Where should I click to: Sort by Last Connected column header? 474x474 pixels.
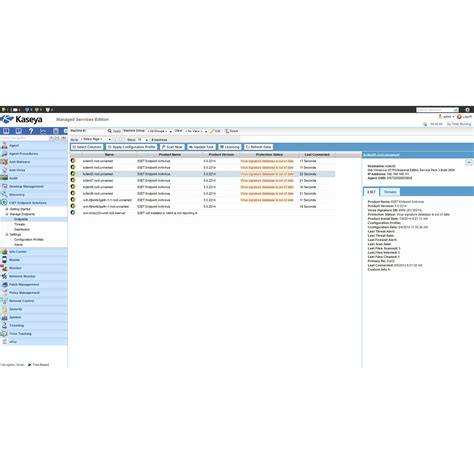[317, 155]
